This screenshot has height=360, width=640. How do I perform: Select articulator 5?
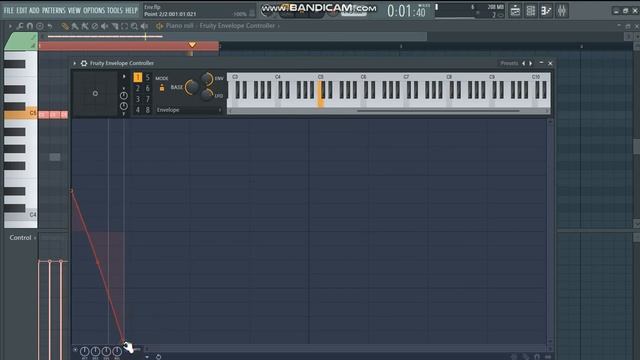tap(148, 78)
